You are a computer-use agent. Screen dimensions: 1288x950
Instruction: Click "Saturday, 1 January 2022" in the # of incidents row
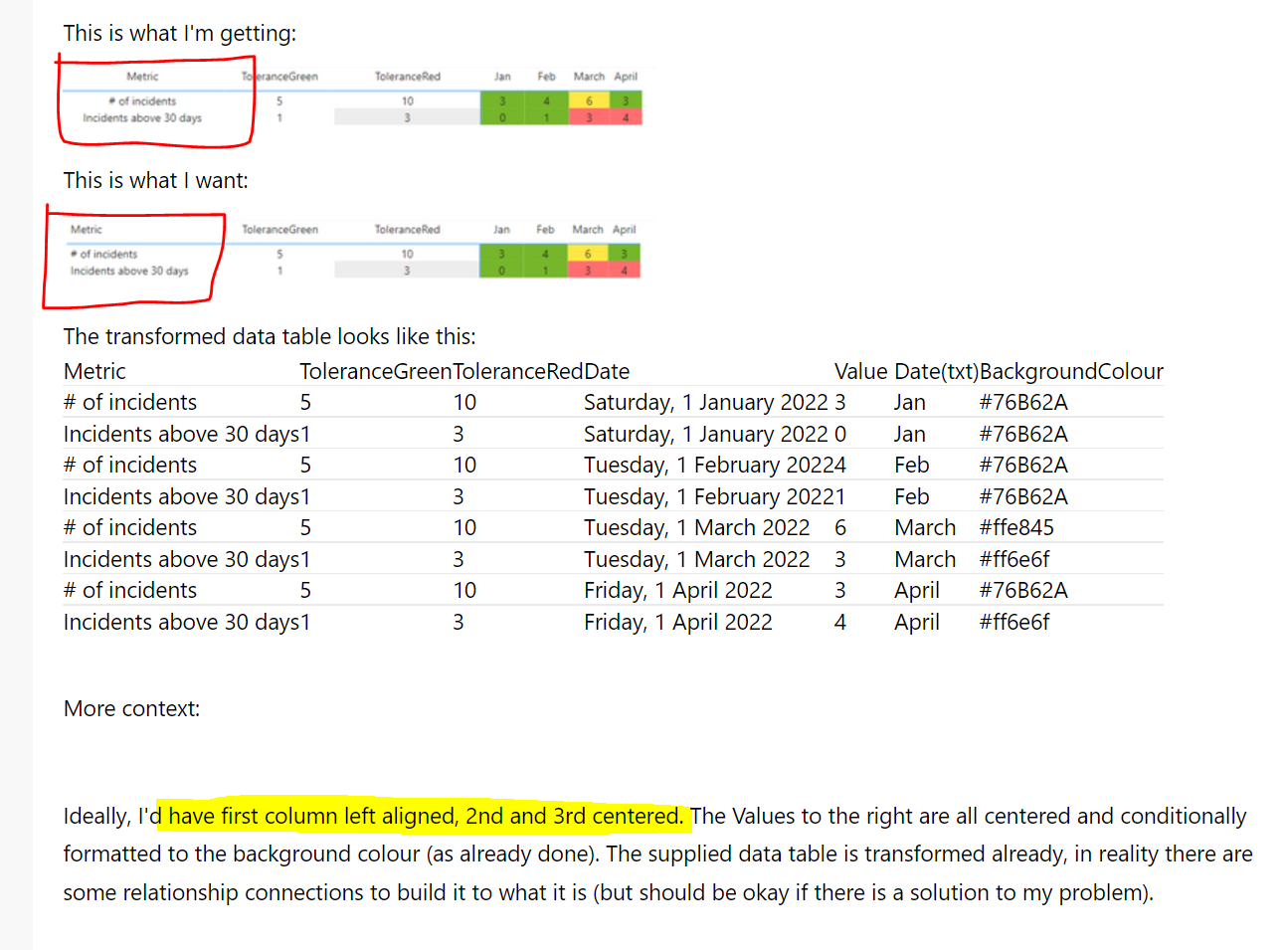(x=706, y=402)
